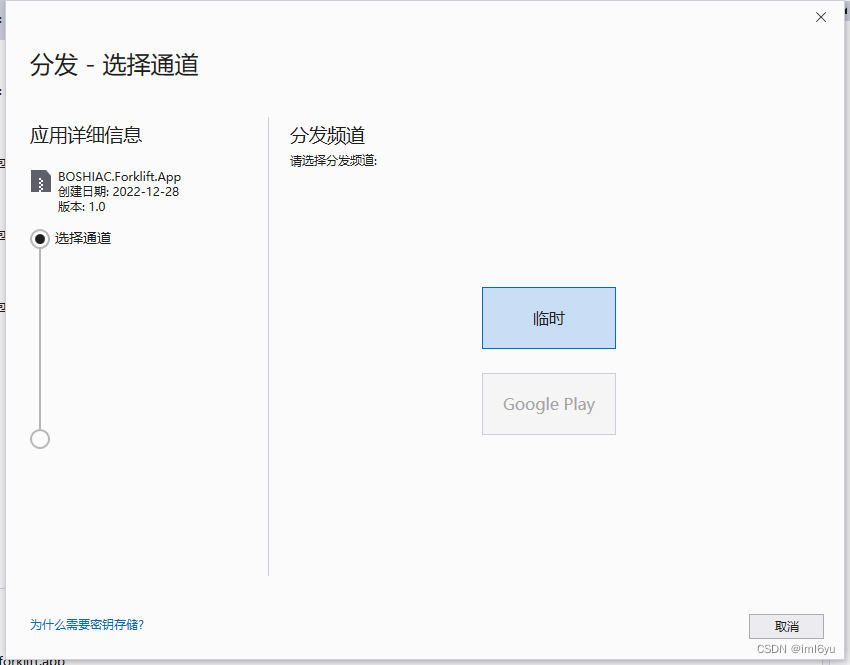Open the 为什么需要密钥存储 help link

pyautogui.click(x=85, y=624)
